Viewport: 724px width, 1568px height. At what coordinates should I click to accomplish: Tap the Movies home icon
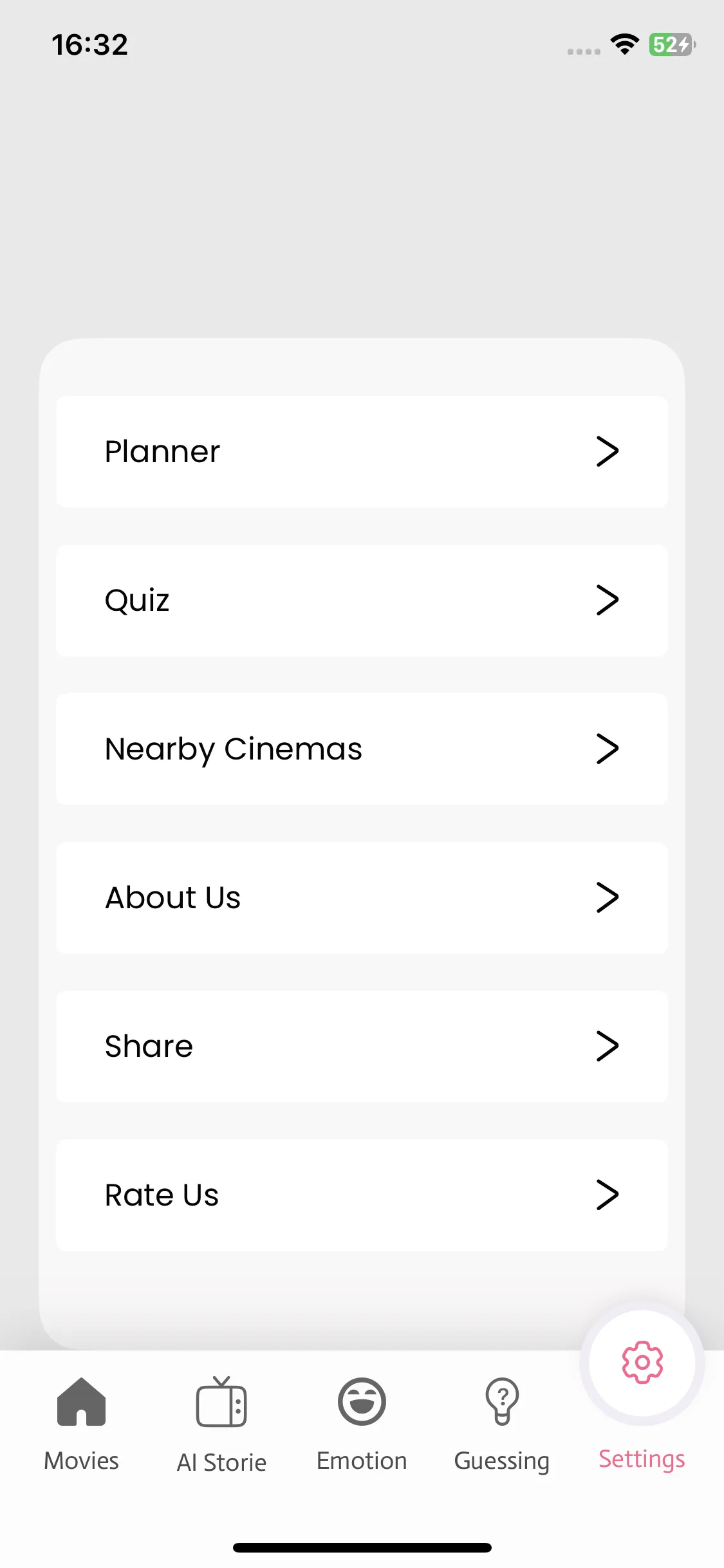point(81,1402)
